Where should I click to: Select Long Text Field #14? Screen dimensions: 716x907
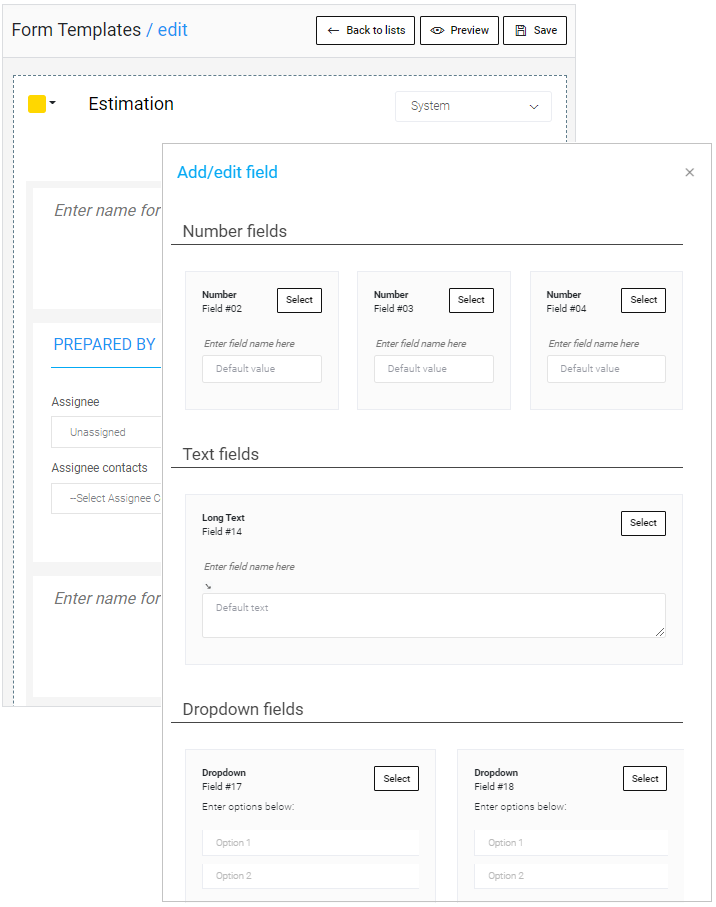click(x=643, y=523)
